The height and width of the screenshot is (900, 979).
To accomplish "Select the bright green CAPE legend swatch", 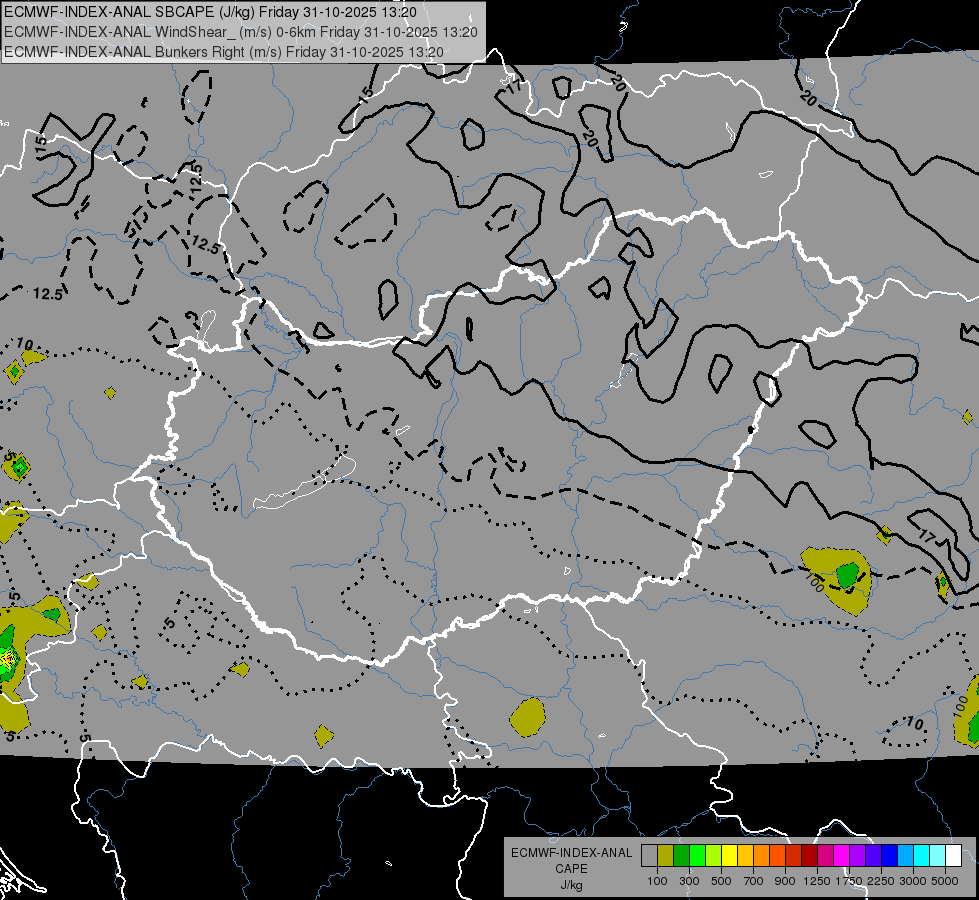I will tap(698, 856).
